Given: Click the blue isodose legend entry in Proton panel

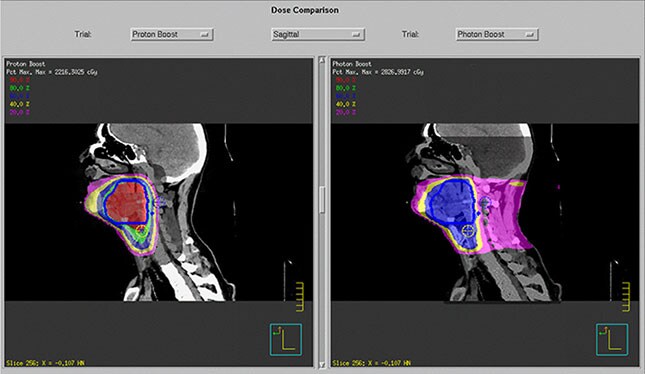Looking at the screenshot, I should click(20, 96).
